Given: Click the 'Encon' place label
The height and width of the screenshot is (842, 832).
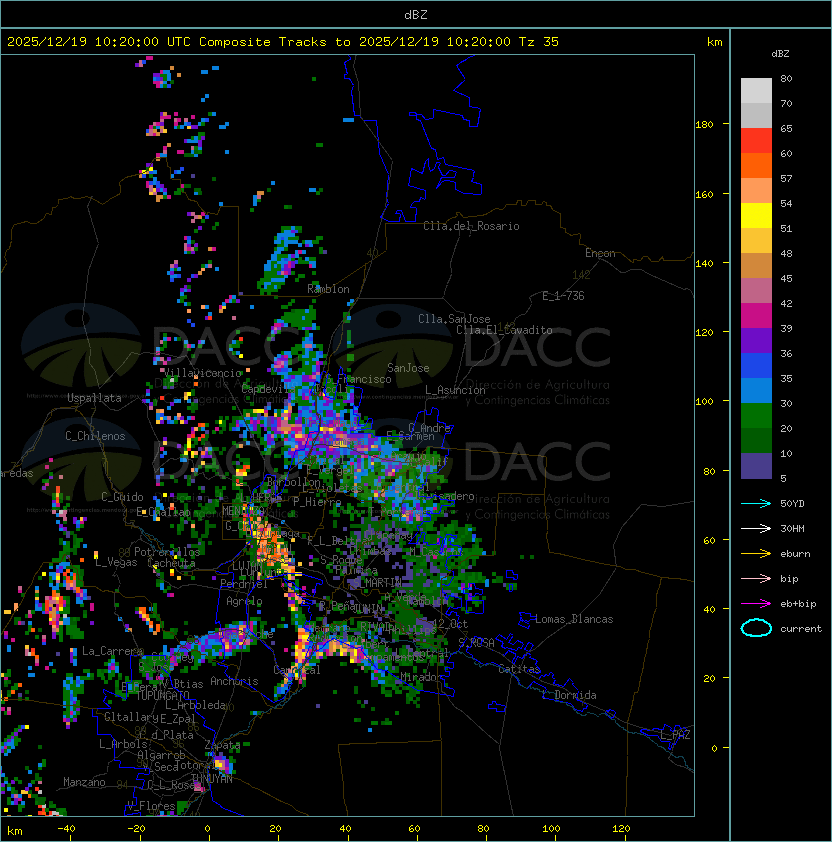Looking at the screenshot, I should tap(600, 253).
